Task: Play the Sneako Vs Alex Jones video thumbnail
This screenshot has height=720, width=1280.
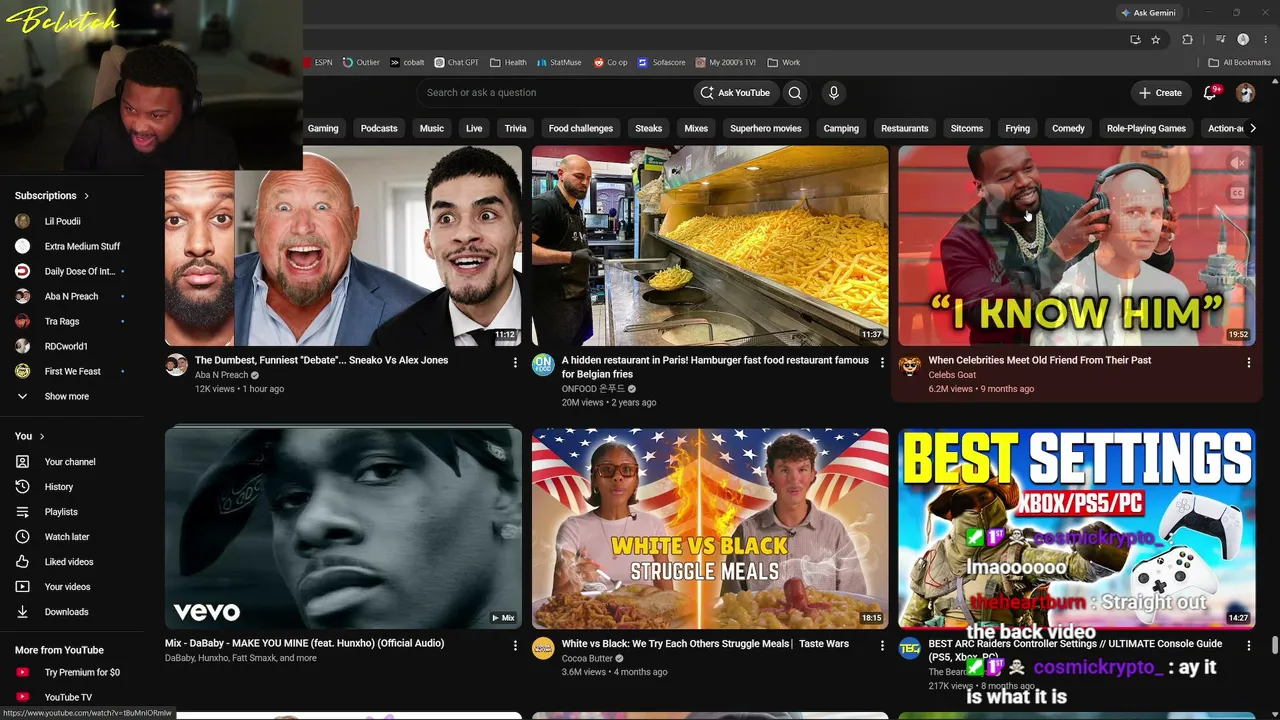Action: (x=343, y=246)
